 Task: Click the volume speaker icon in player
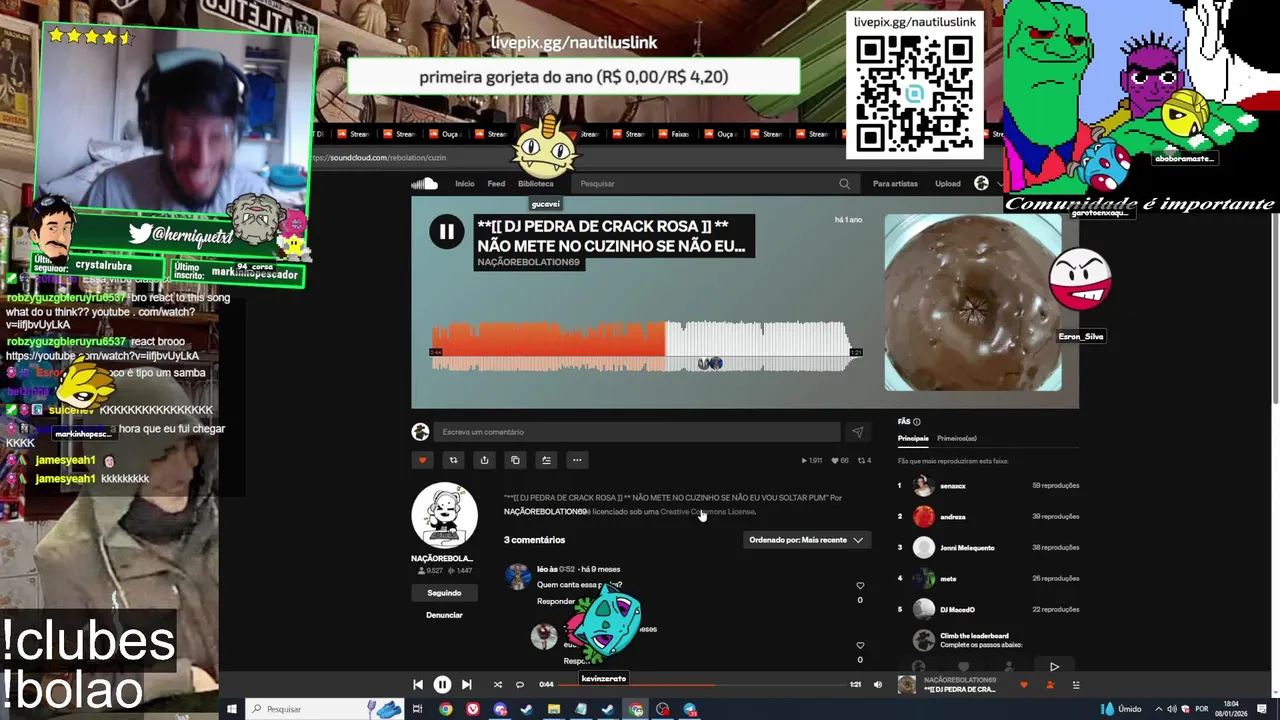click(878, 685)
